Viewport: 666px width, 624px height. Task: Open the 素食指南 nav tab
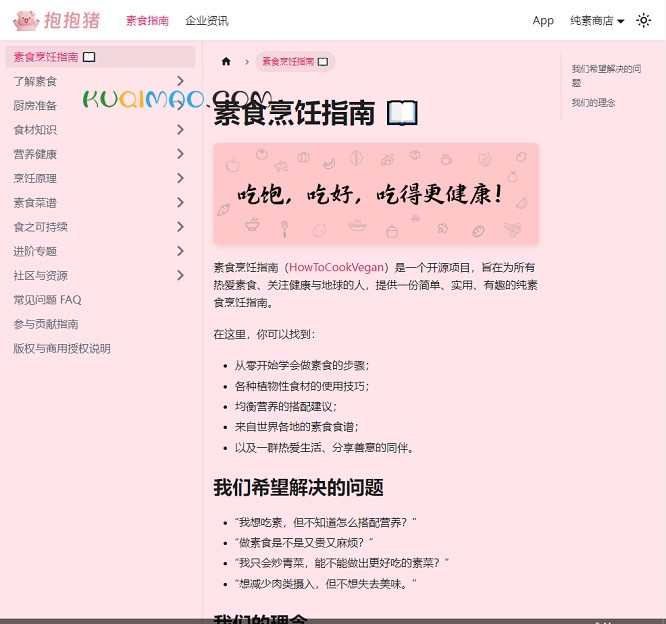coord(147,21)
